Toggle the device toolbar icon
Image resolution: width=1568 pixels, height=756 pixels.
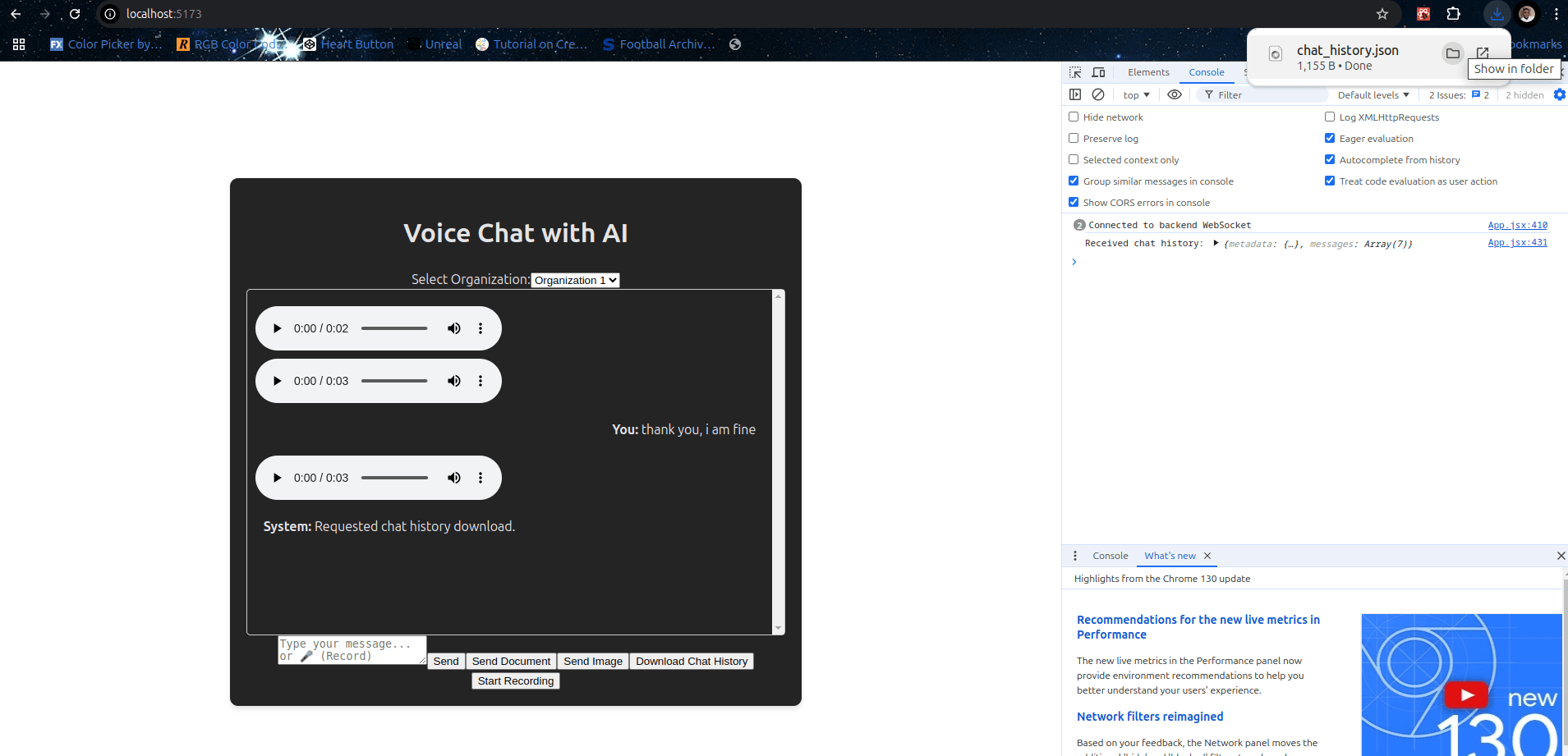tap(1098, 72)
